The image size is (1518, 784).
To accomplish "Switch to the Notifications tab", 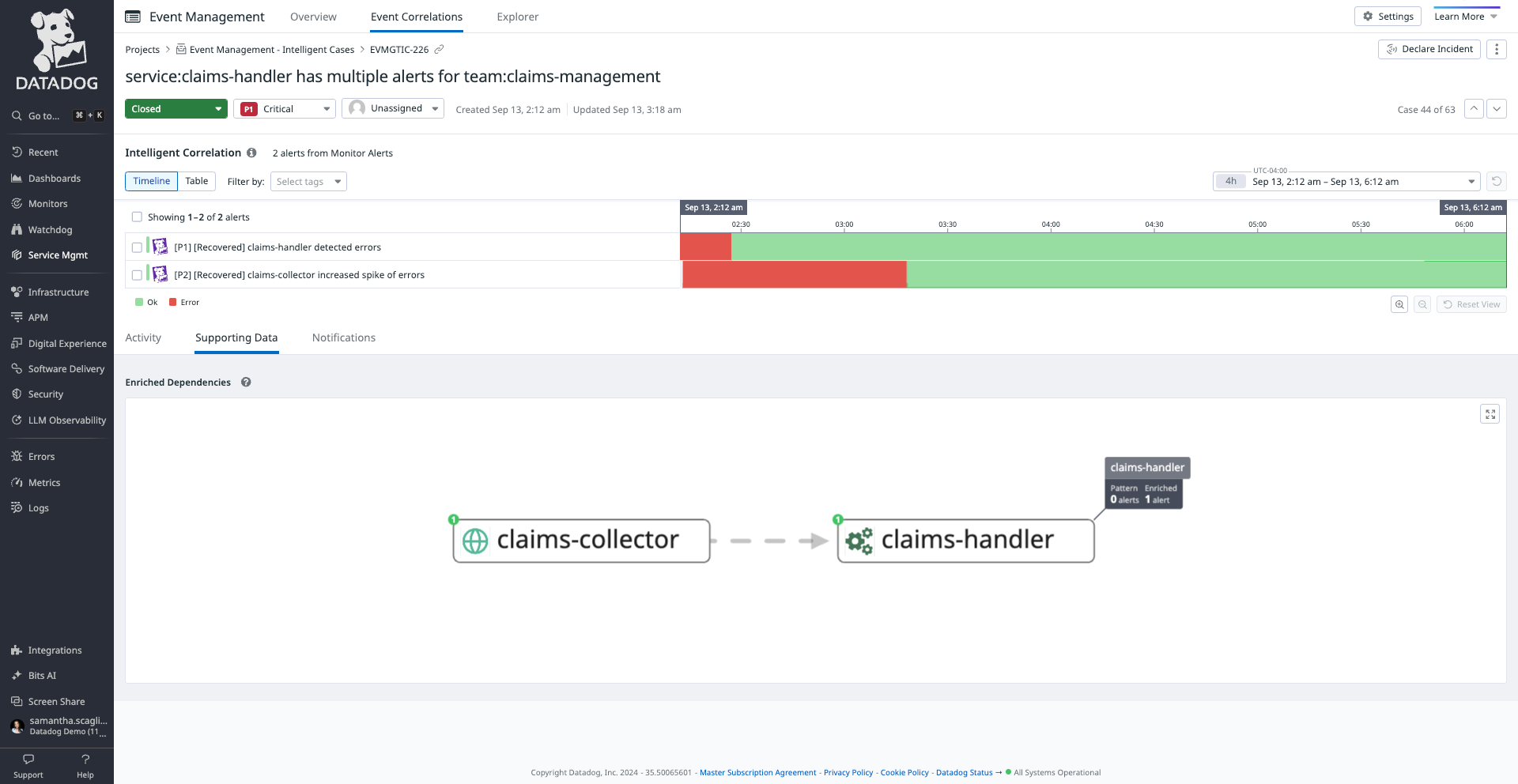I will pyautogui.click(x=343, y=337).
